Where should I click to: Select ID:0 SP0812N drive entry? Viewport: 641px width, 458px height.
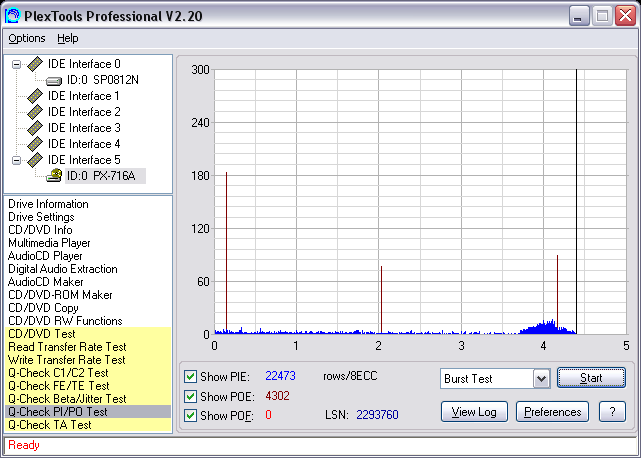[103, 80]
